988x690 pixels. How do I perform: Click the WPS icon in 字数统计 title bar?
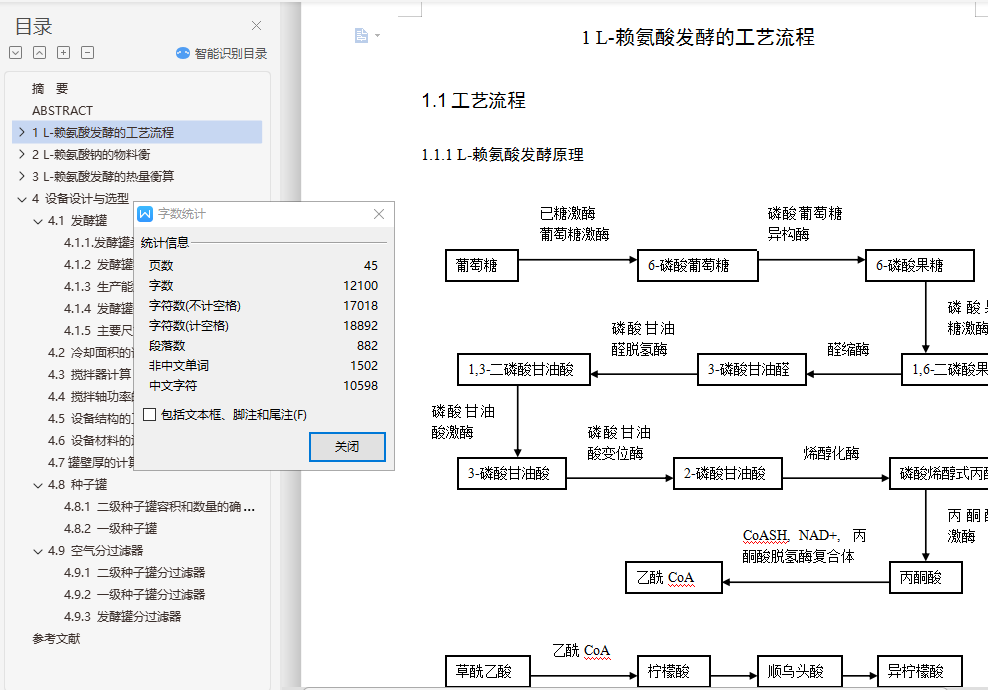tap(145, 214)
